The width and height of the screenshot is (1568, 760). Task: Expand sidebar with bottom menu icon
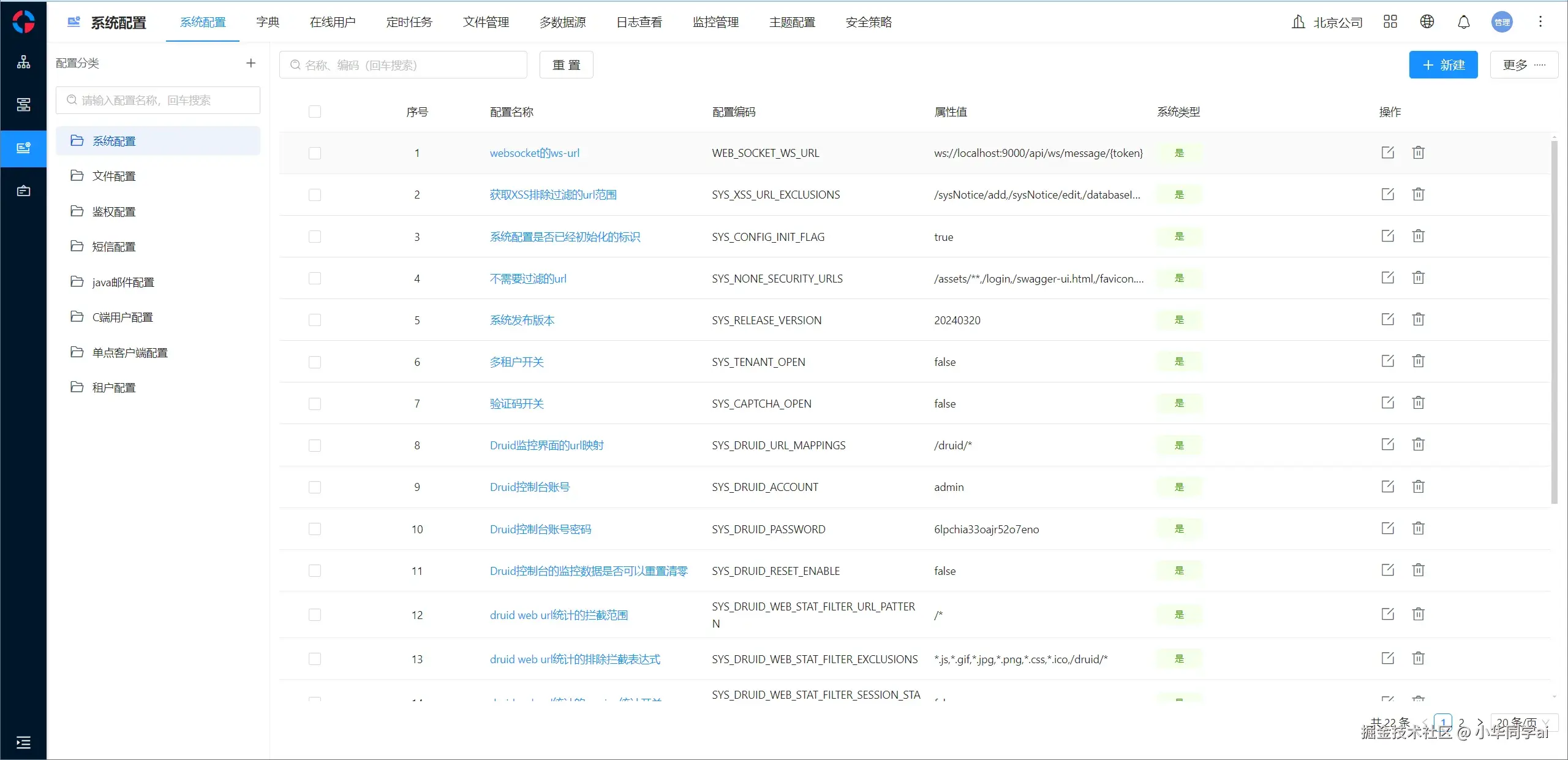coord(23,743)
